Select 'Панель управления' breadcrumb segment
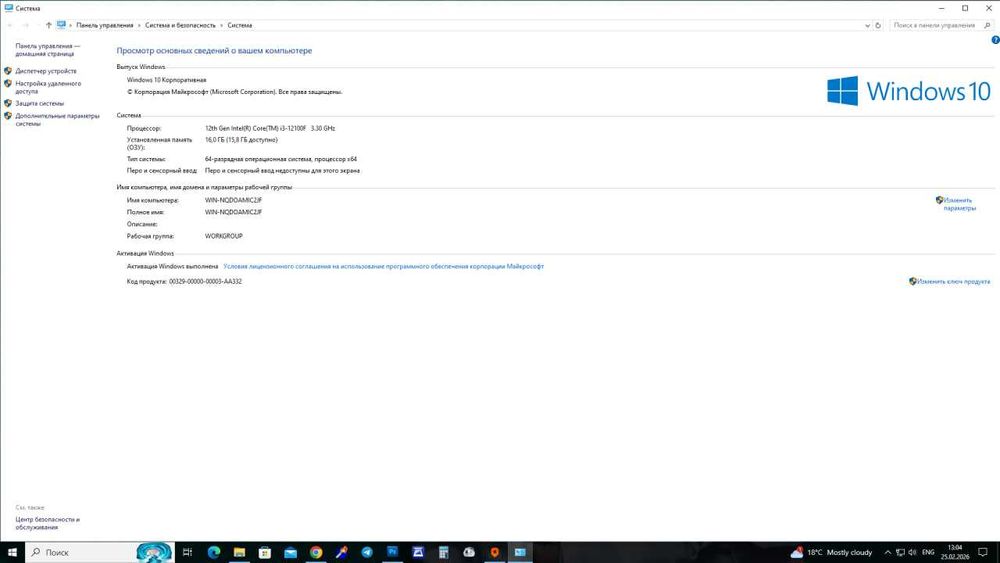Viewport: 1000px width, 563px height. [105, 26]
